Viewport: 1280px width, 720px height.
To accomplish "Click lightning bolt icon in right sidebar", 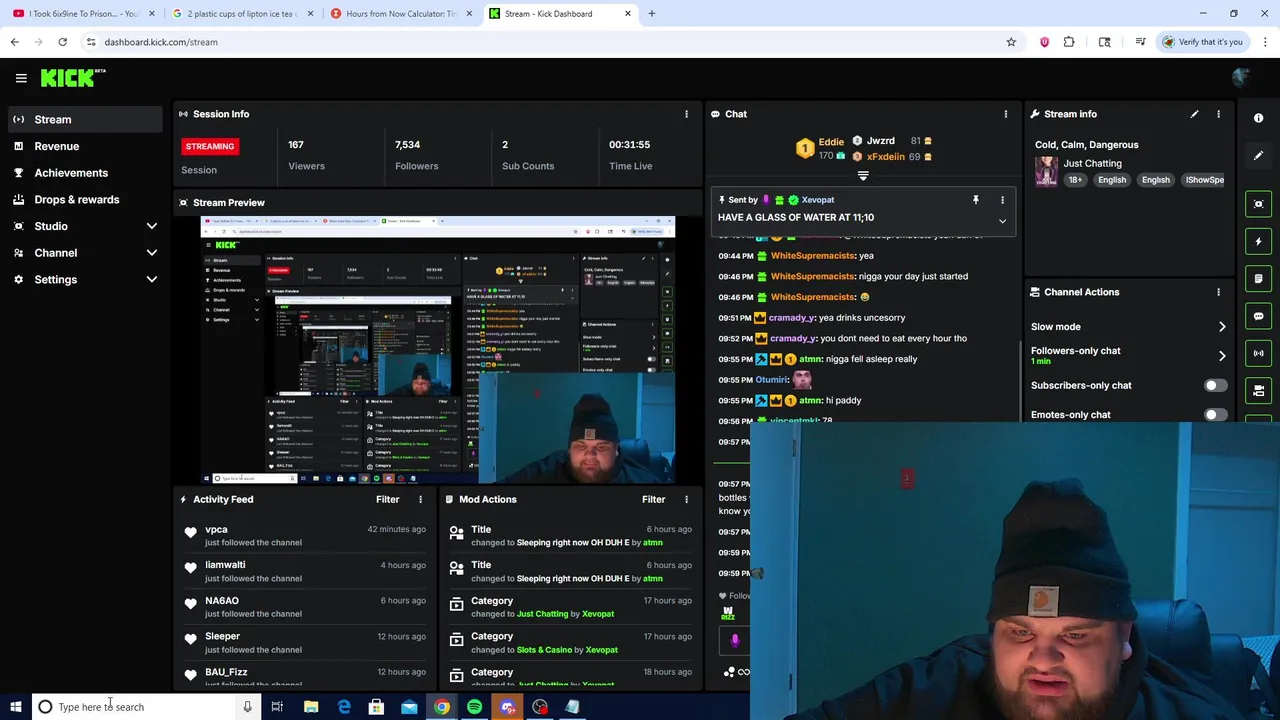I will (1259, 241).
